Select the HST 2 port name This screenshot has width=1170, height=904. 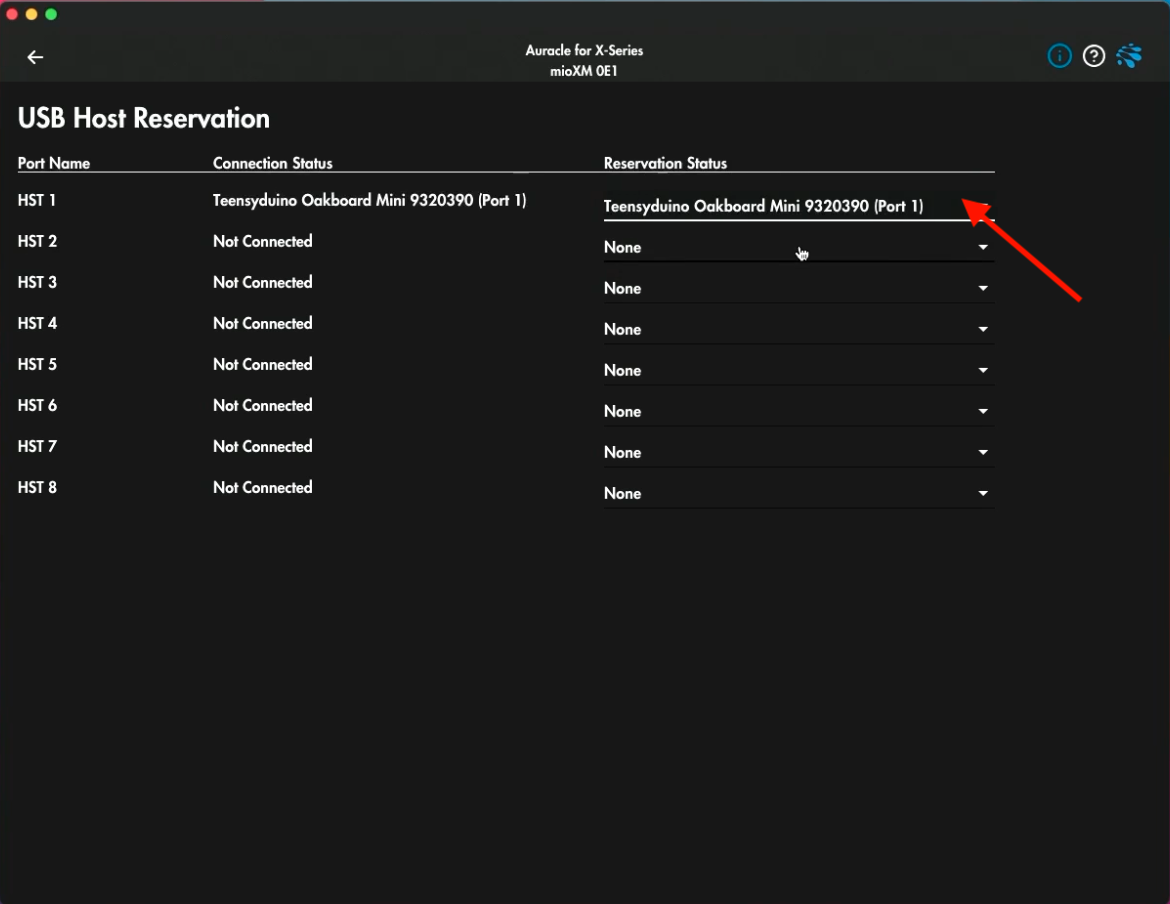coord(37,242)
